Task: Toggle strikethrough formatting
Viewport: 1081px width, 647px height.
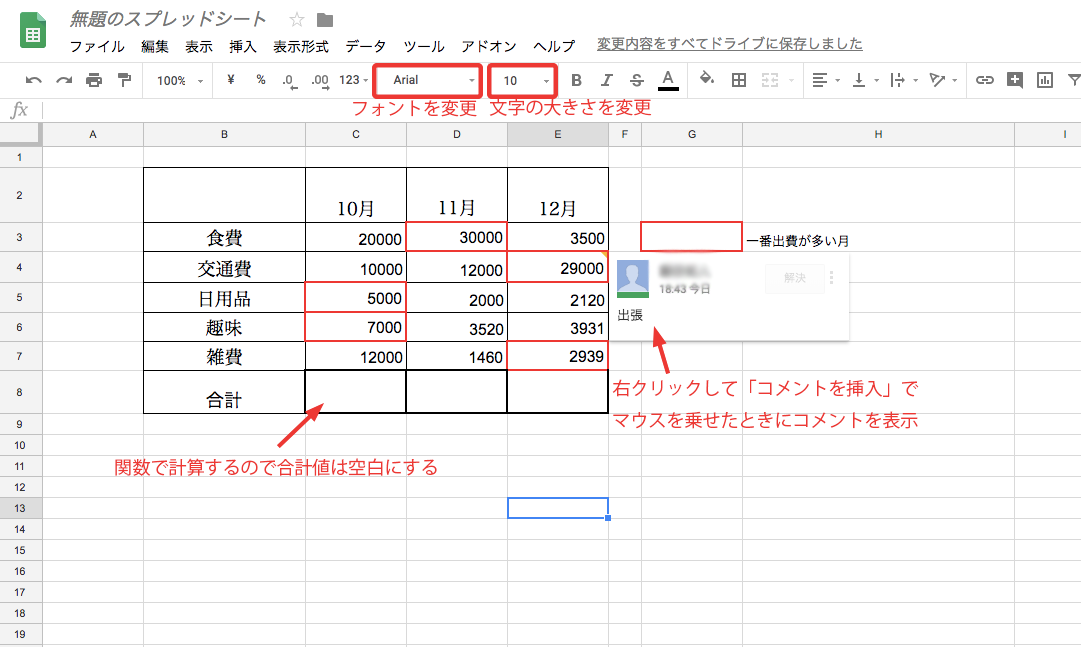Action: coord(637,80)
